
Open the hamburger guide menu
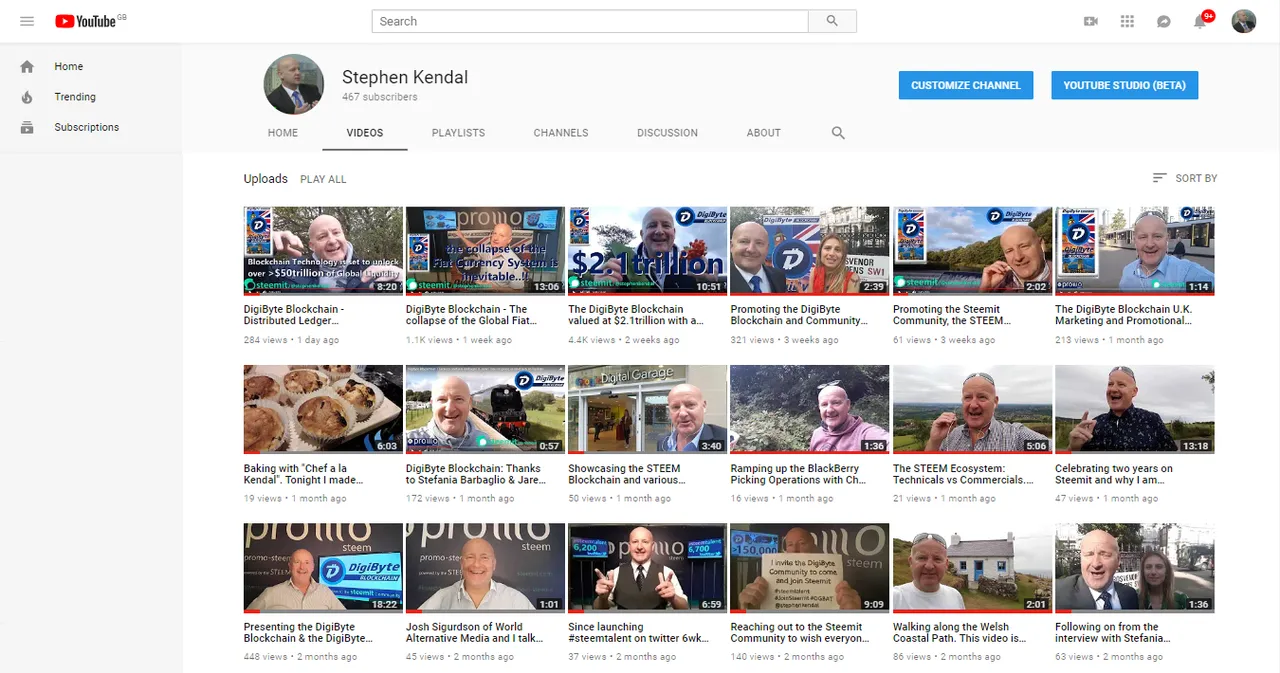pyautogui.click(x=27, y=21)
